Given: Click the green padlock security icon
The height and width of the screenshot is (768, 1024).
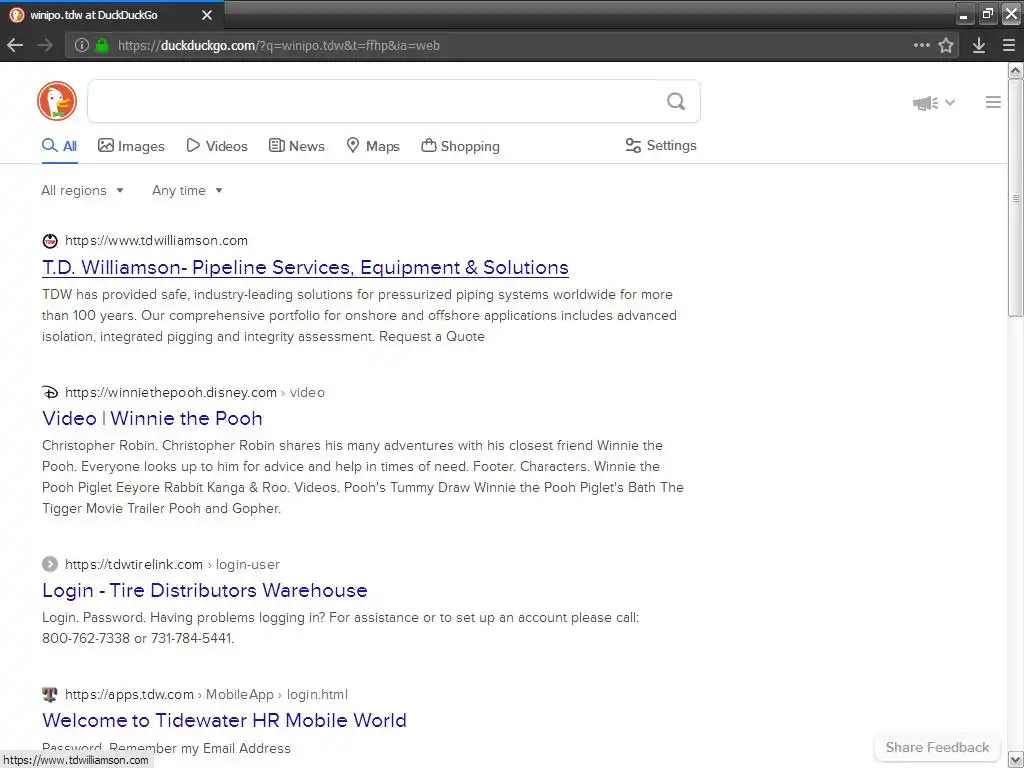Looking at the screenshot, I should 102,45.
